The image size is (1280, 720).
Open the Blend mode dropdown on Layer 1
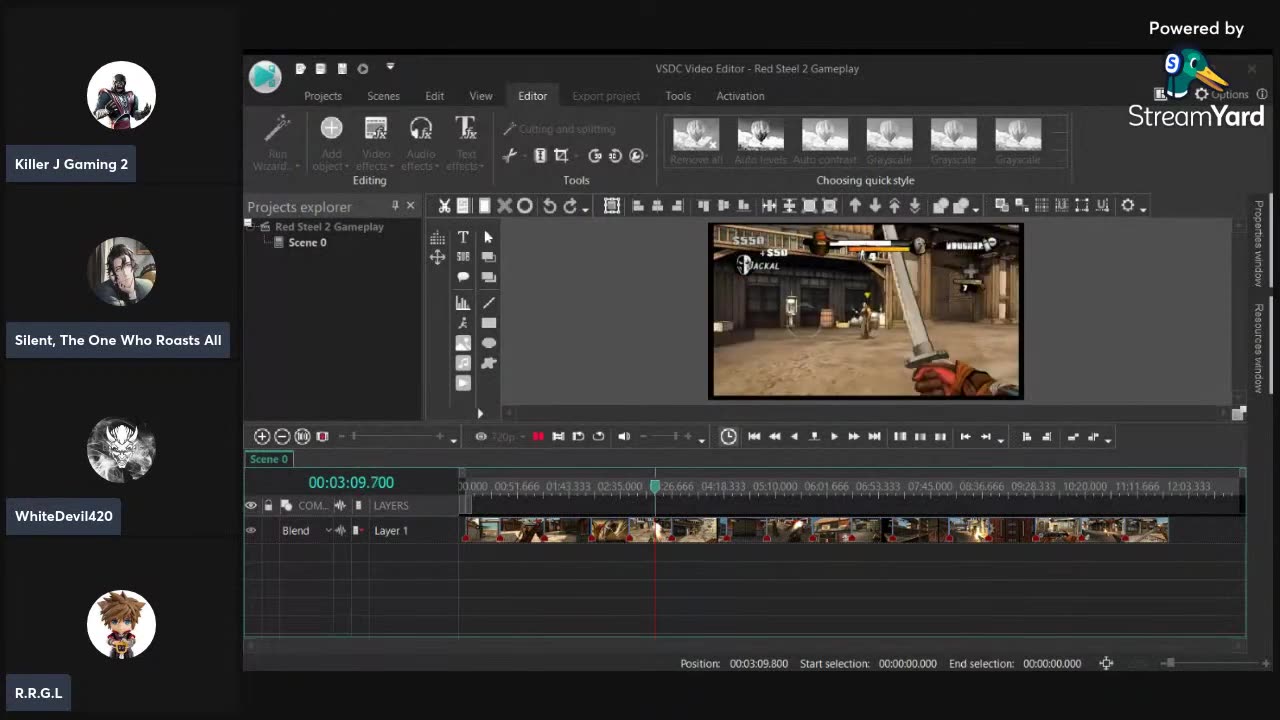pos(328,531)
